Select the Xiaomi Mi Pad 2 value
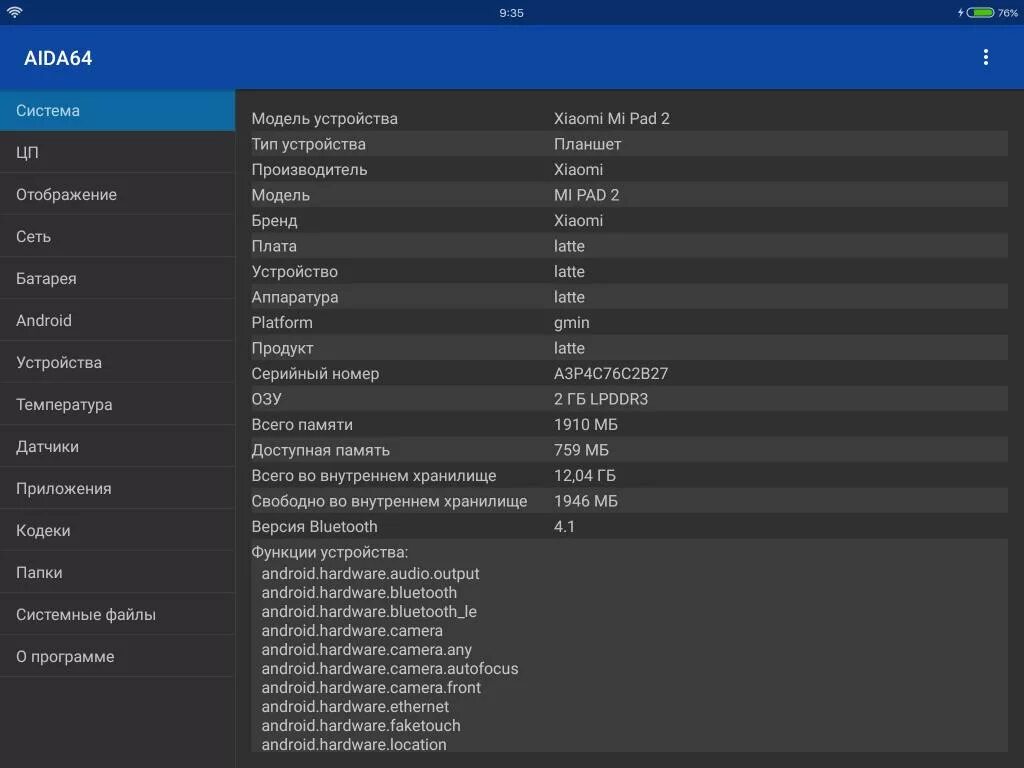1024x768 pixels. pos(611,118)
